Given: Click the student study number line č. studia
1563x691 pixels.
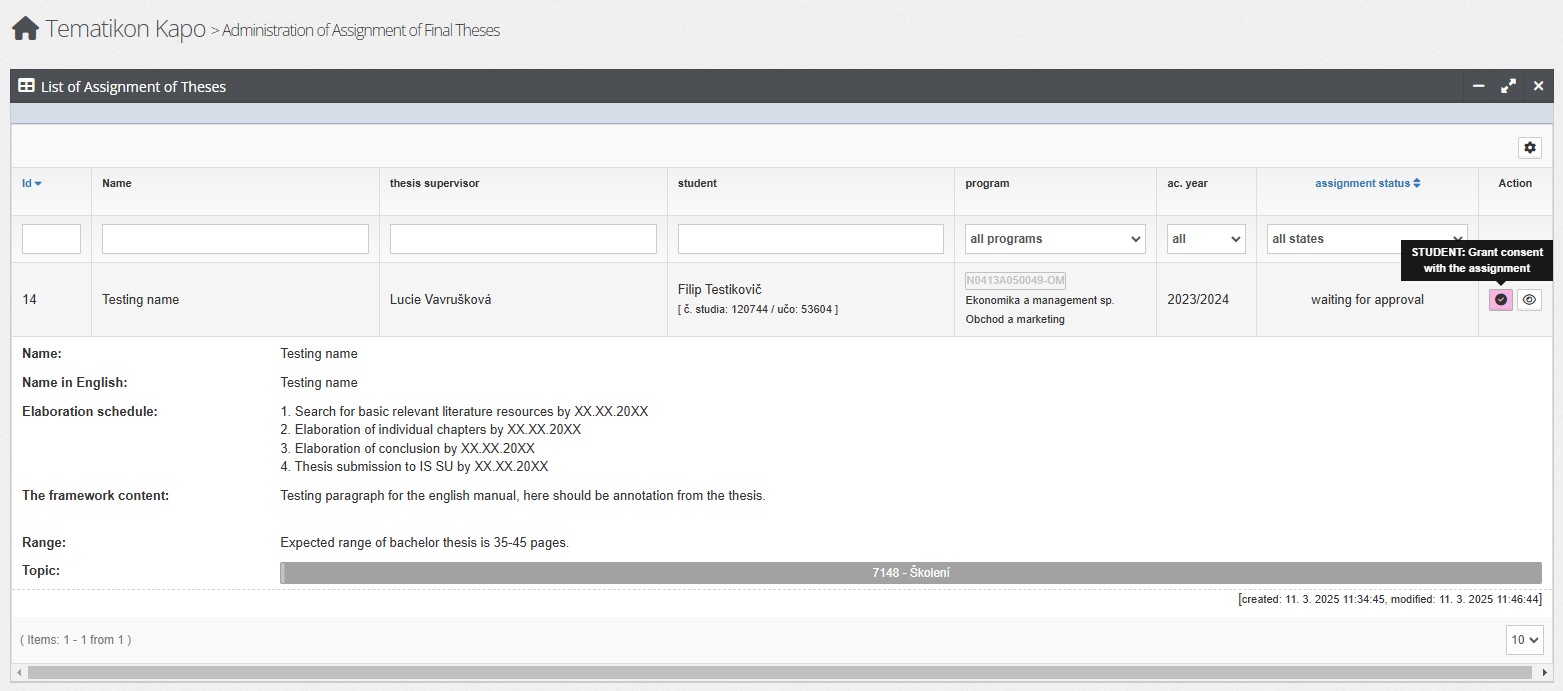Looking at the screenshot, I should tap(758, 309).
